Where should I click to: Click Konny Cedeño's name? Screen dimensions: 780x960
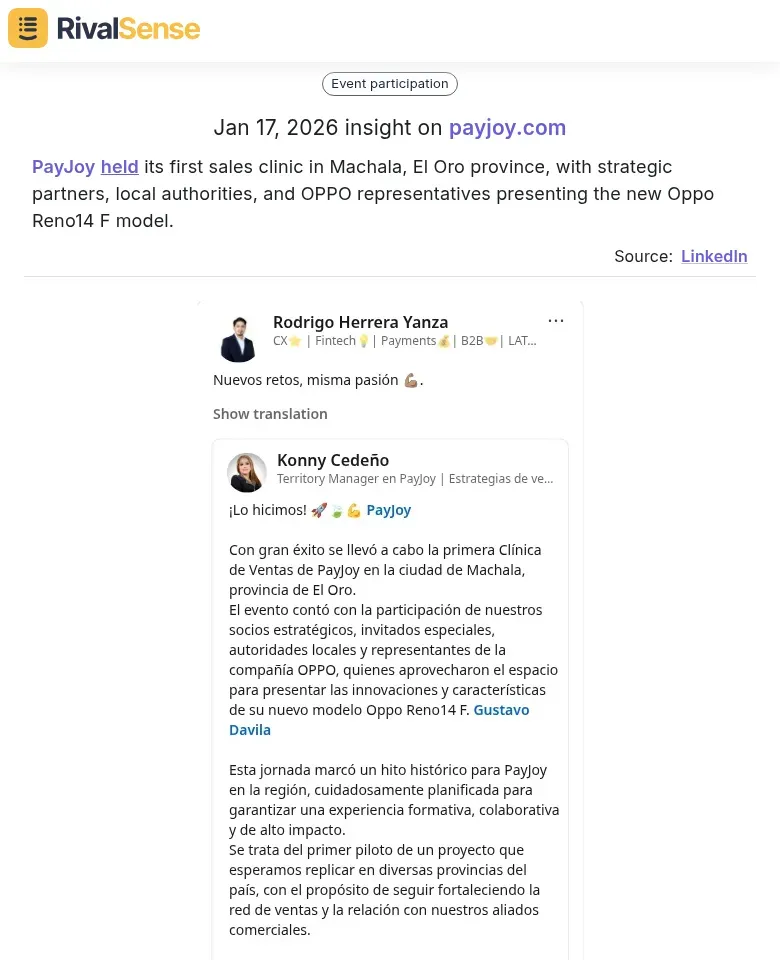(333, 460)
